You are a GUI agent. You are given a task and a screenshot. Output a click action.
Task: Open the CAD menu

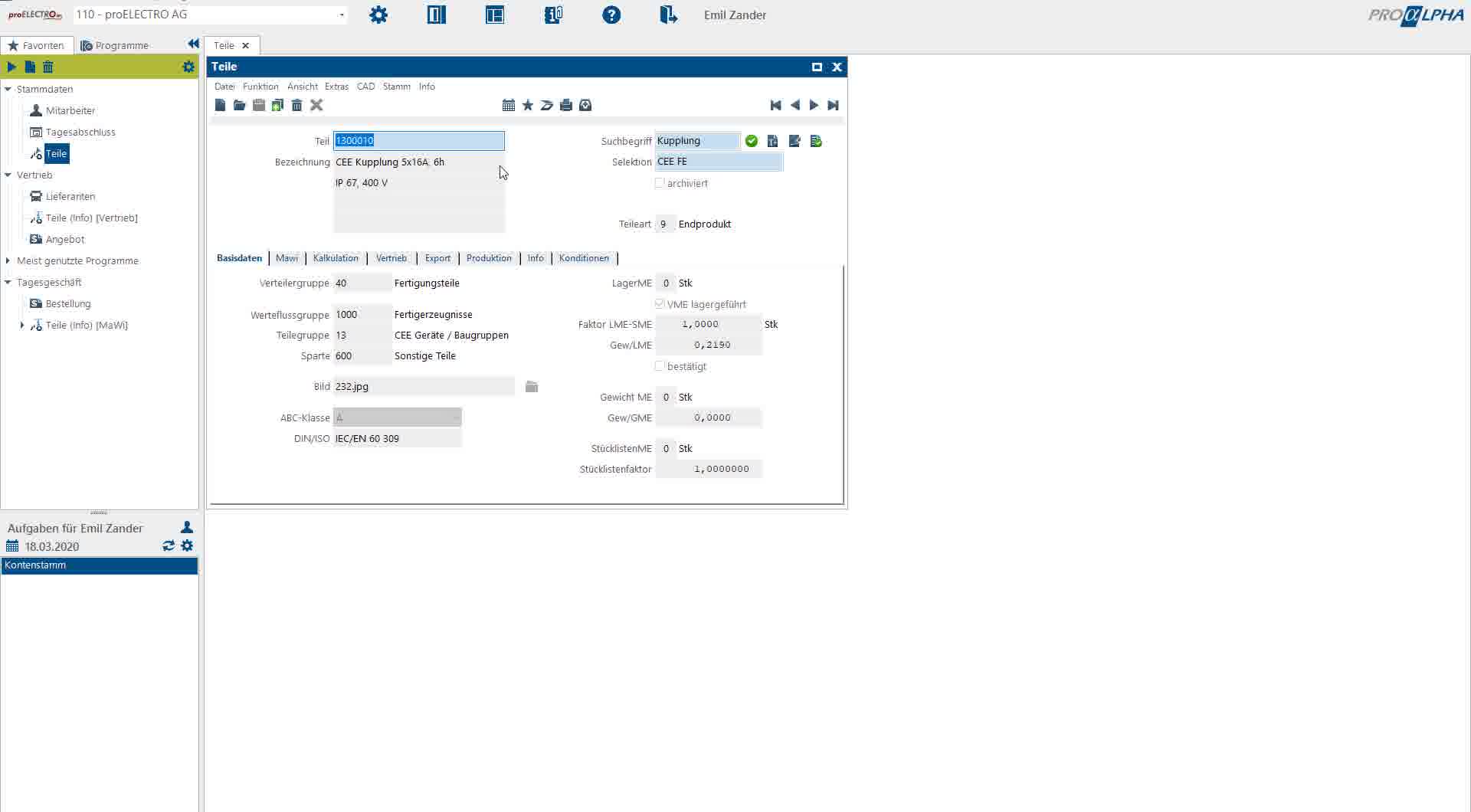pyautogui.click(x=366, y=87)
